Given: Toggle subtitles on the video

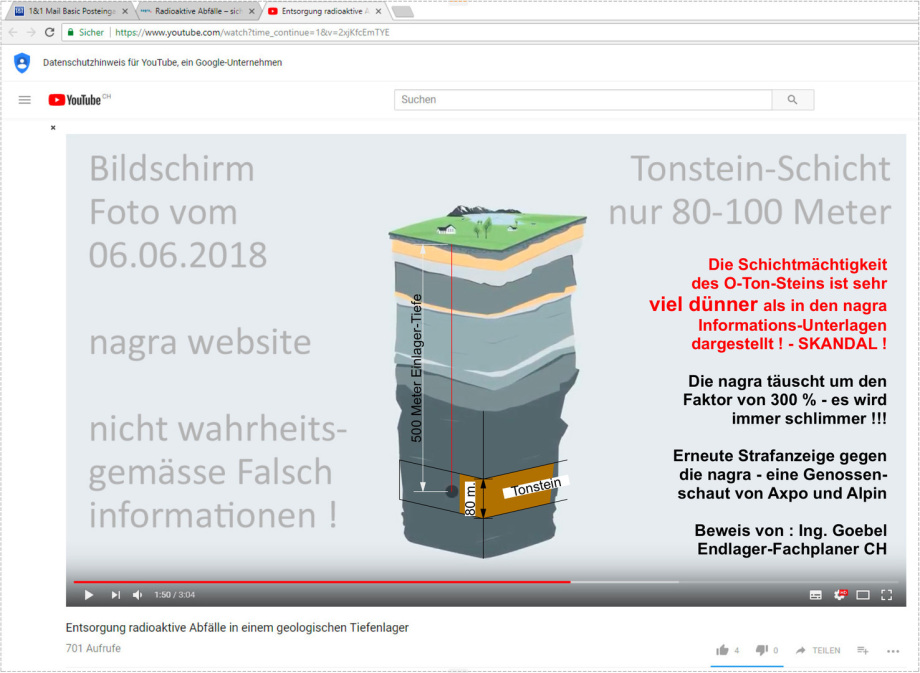Looking at the screenshot, I should tap(816, 595).
